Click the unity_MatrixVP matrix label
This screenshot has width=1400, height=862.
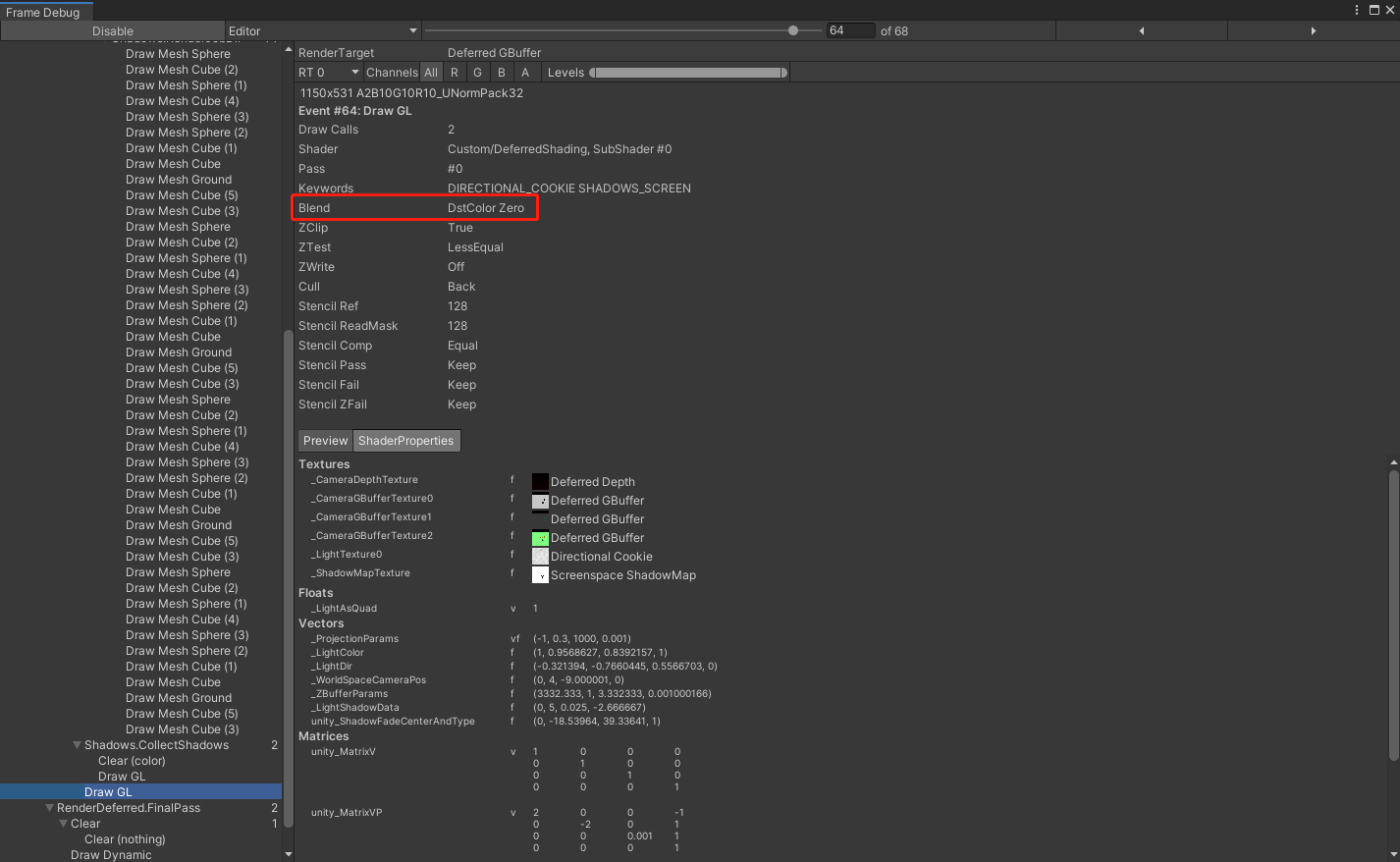[347, 813]
